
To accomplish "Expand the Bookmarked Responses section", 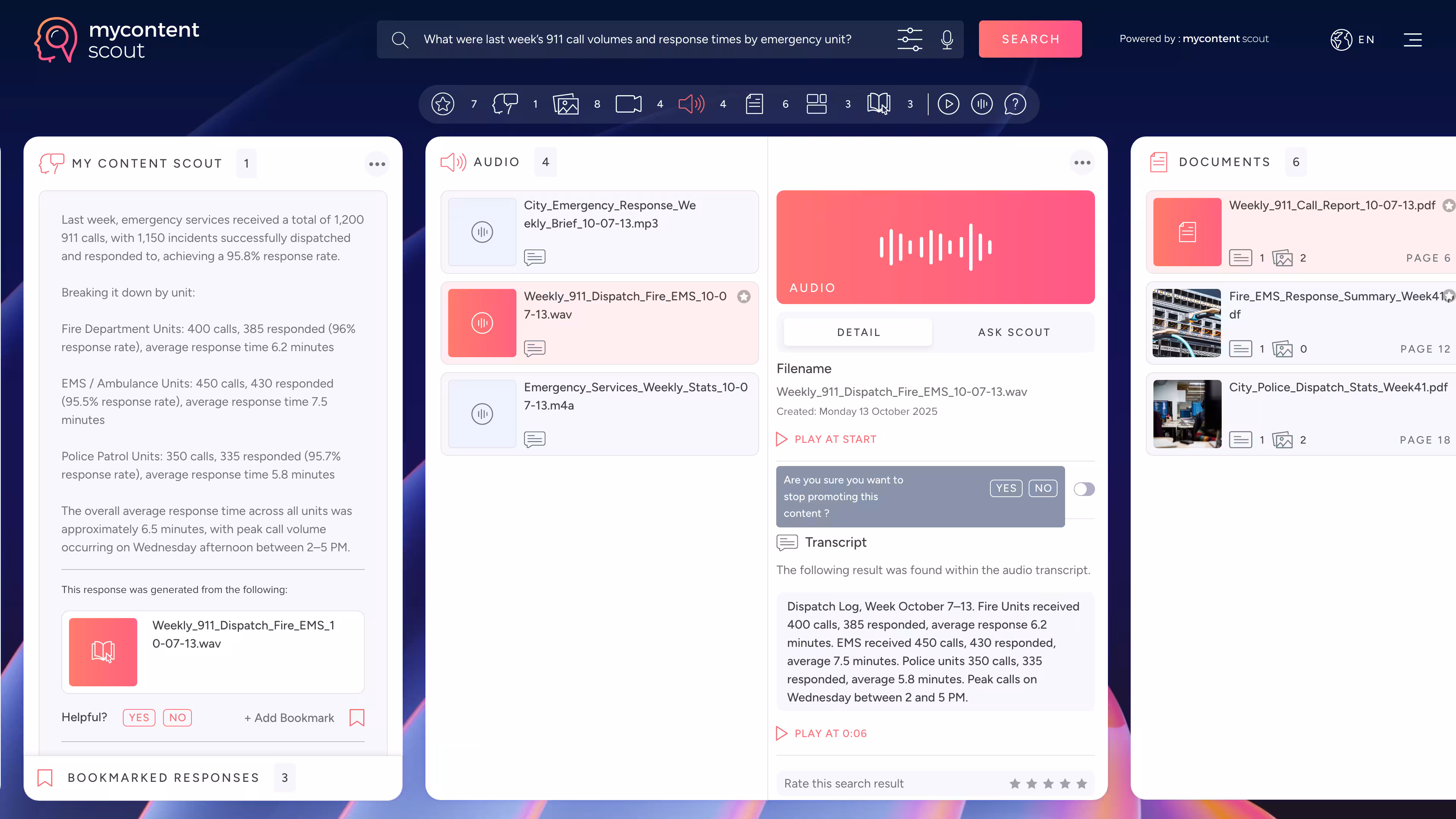I will (164, 778).
